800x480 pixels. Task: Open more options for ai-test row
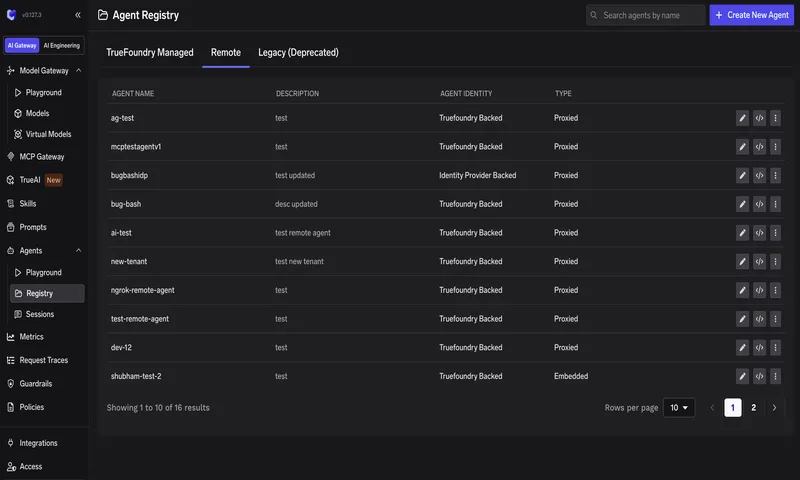[776, 233]
